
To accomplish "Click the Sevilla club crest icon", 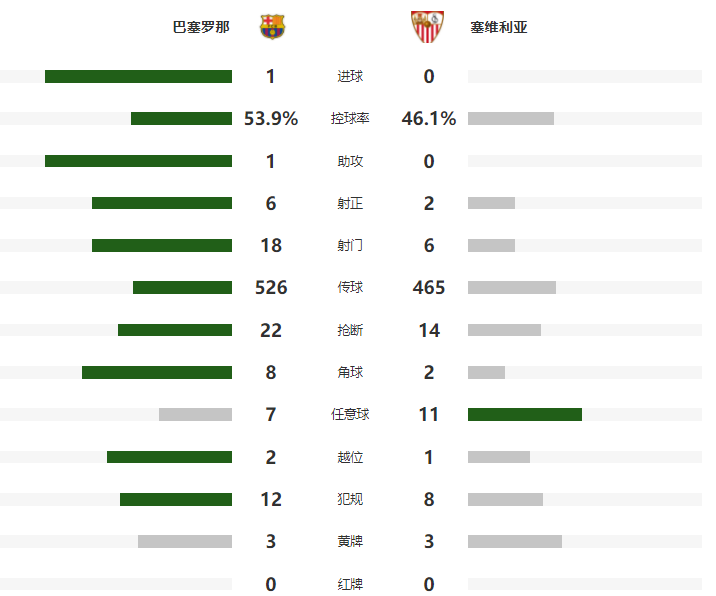I will click(427, 27).
